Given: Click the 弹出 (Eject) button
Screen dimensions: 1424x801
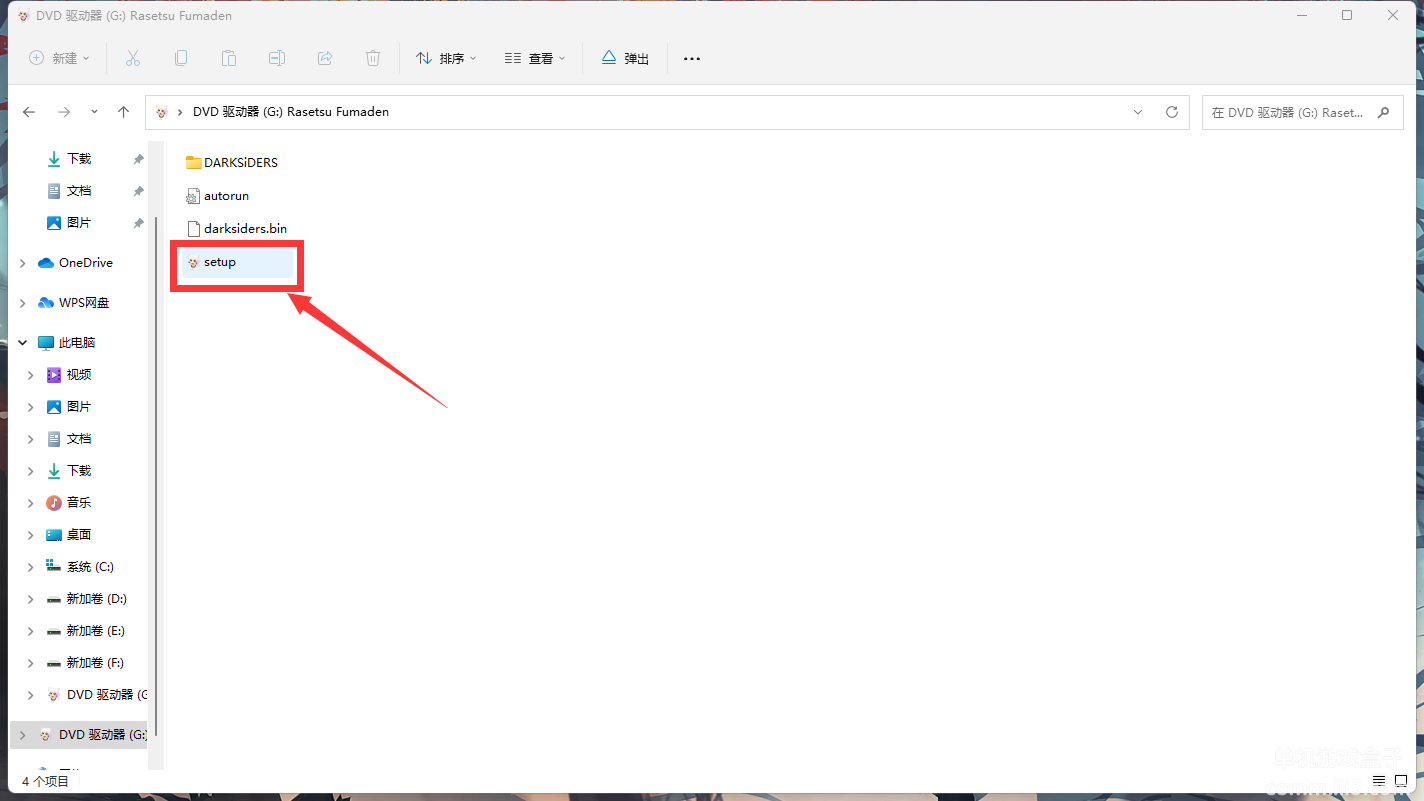Looking at the screenshot, I should (x=625, y=58).
